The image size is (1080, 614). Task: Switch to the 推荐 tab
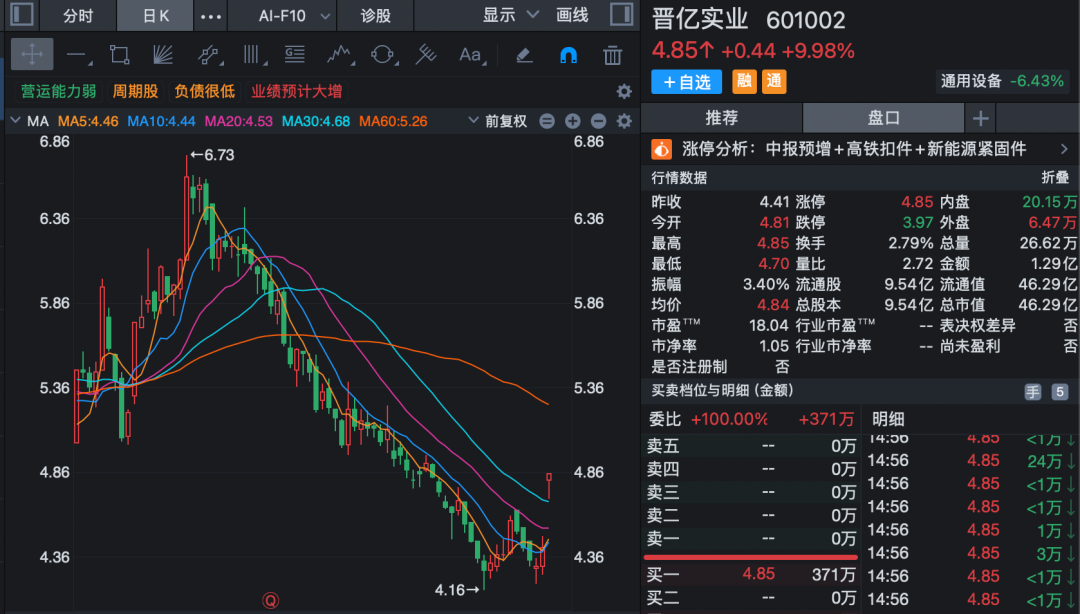point(722,118)
